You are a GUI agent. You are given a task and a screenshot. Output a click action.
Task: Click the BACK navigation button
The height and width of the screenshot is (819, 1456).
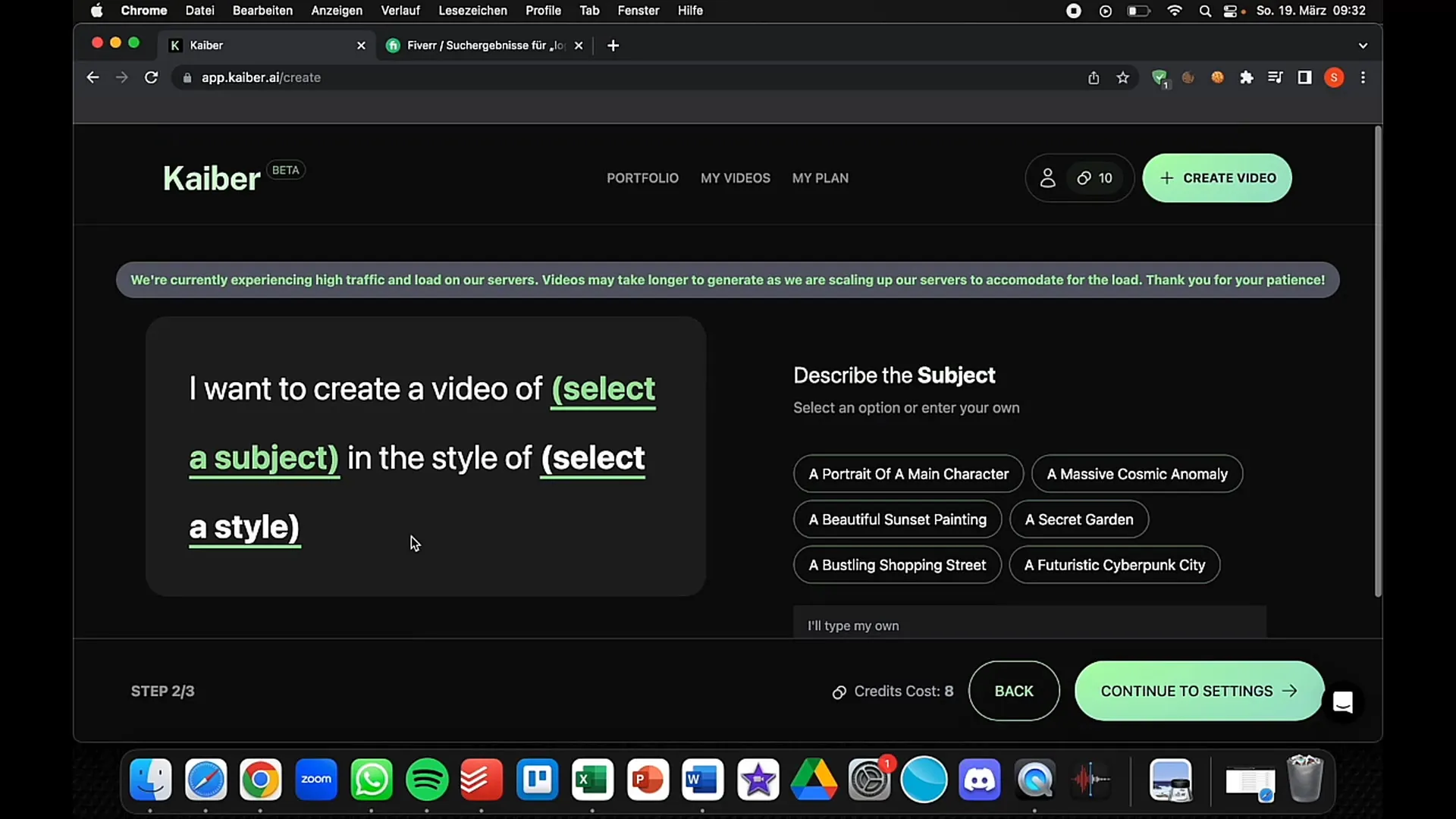click(x=1014, y=691)
